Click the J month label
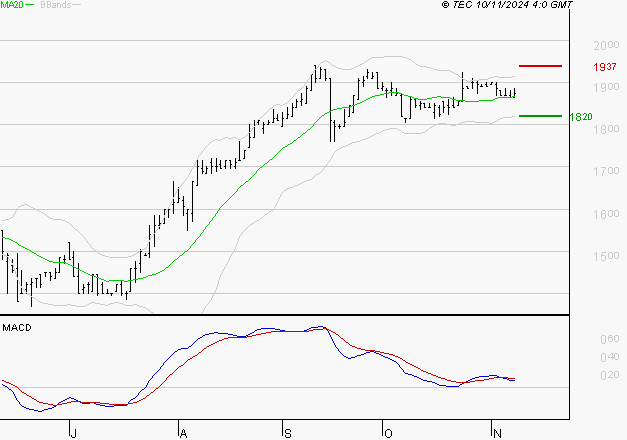The width and height of the screenshot is (627, 440). coord(73,433)
